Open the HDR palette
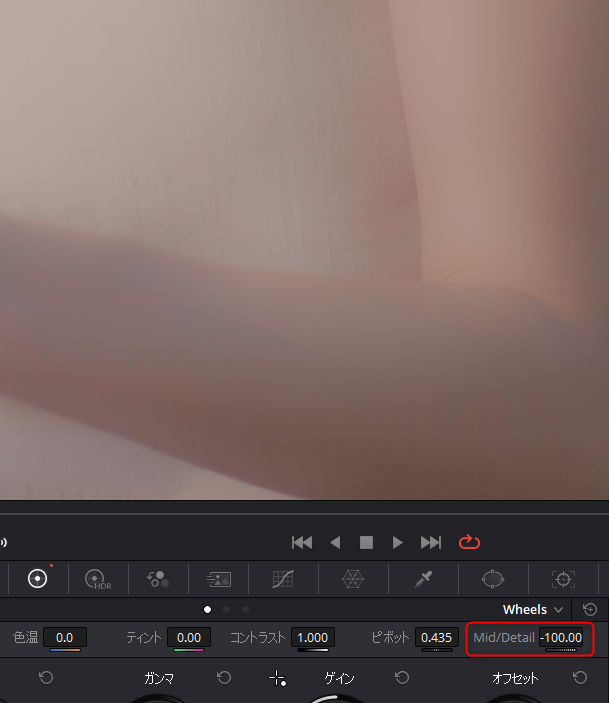Image resolution: width=609 pixels, height=703 pixels. click(x=97, y=578)
